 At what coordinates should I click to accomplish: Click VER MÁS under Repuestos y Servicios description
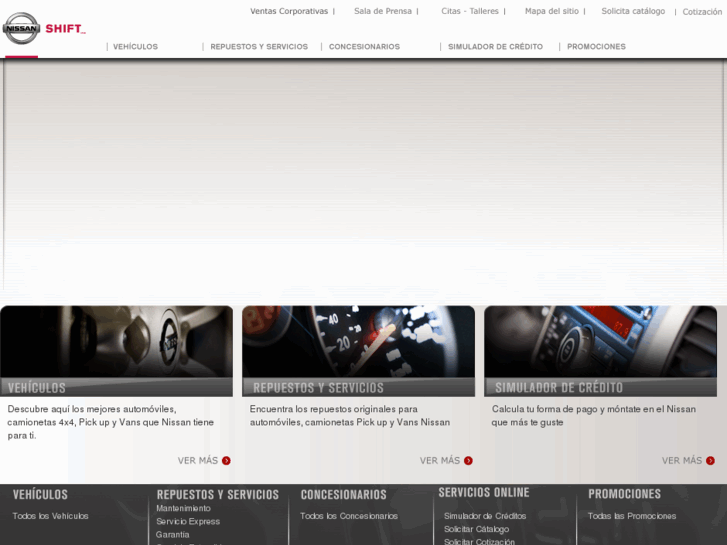pos(440,461)
